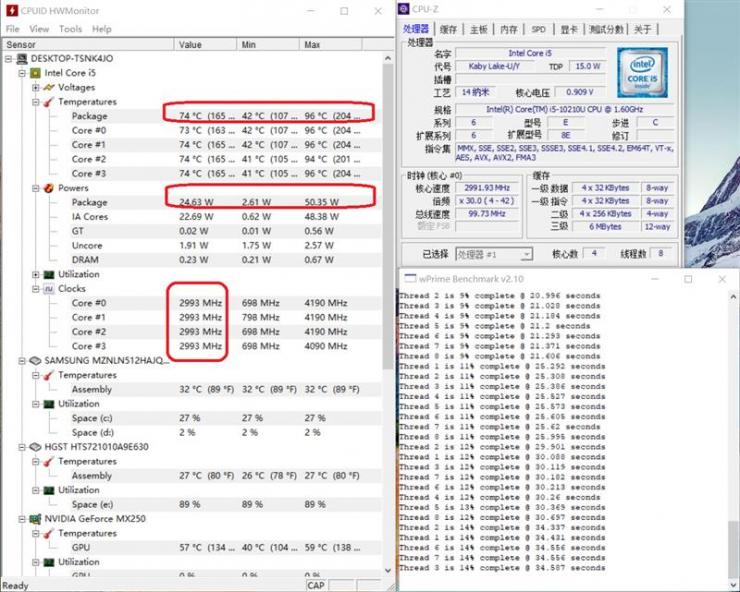Collapse the Intel Core i5 tree node
The width and height of the screenshot is (740, 592).
pyautogui.click(x=22, y=73)
